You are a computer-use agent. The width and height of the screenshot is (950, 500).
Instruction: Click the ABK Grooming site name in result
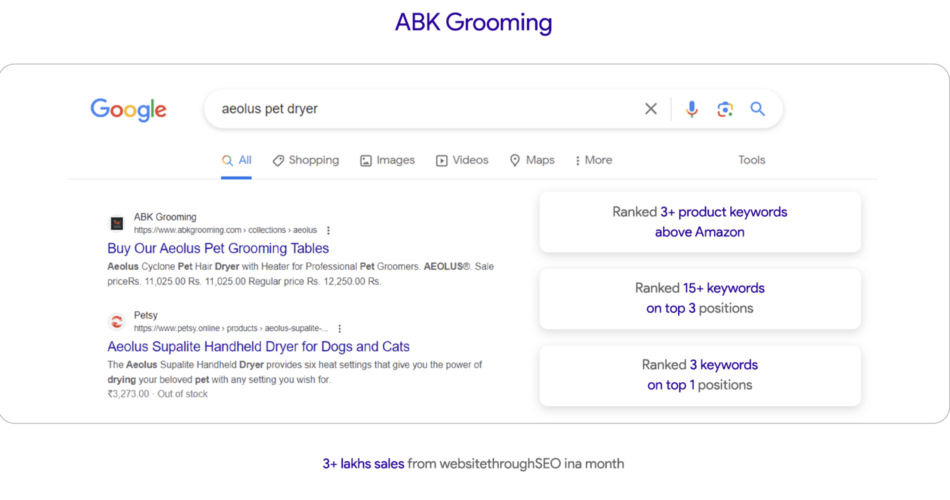(x=165, y=217)
